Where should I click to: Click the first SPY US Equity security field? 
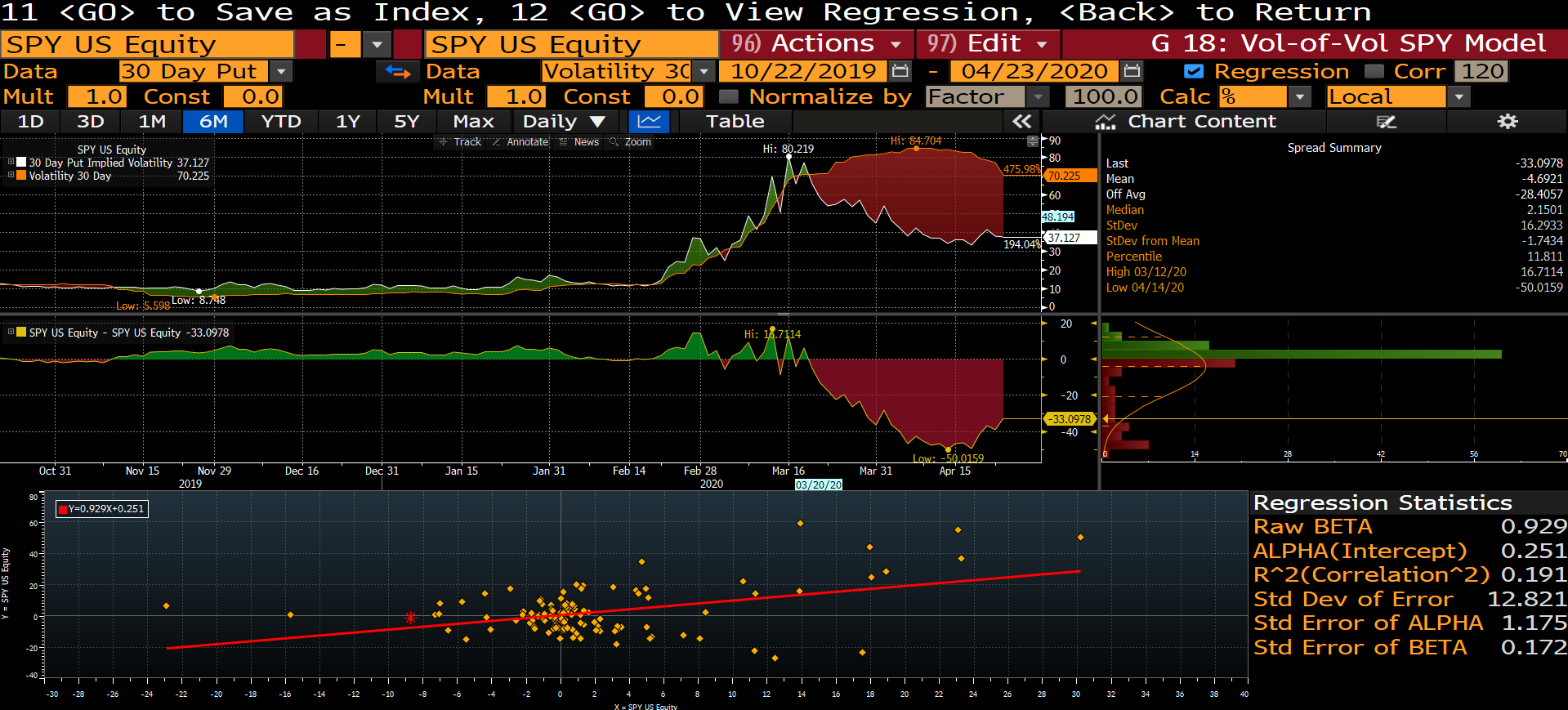[x=147, y=44]
